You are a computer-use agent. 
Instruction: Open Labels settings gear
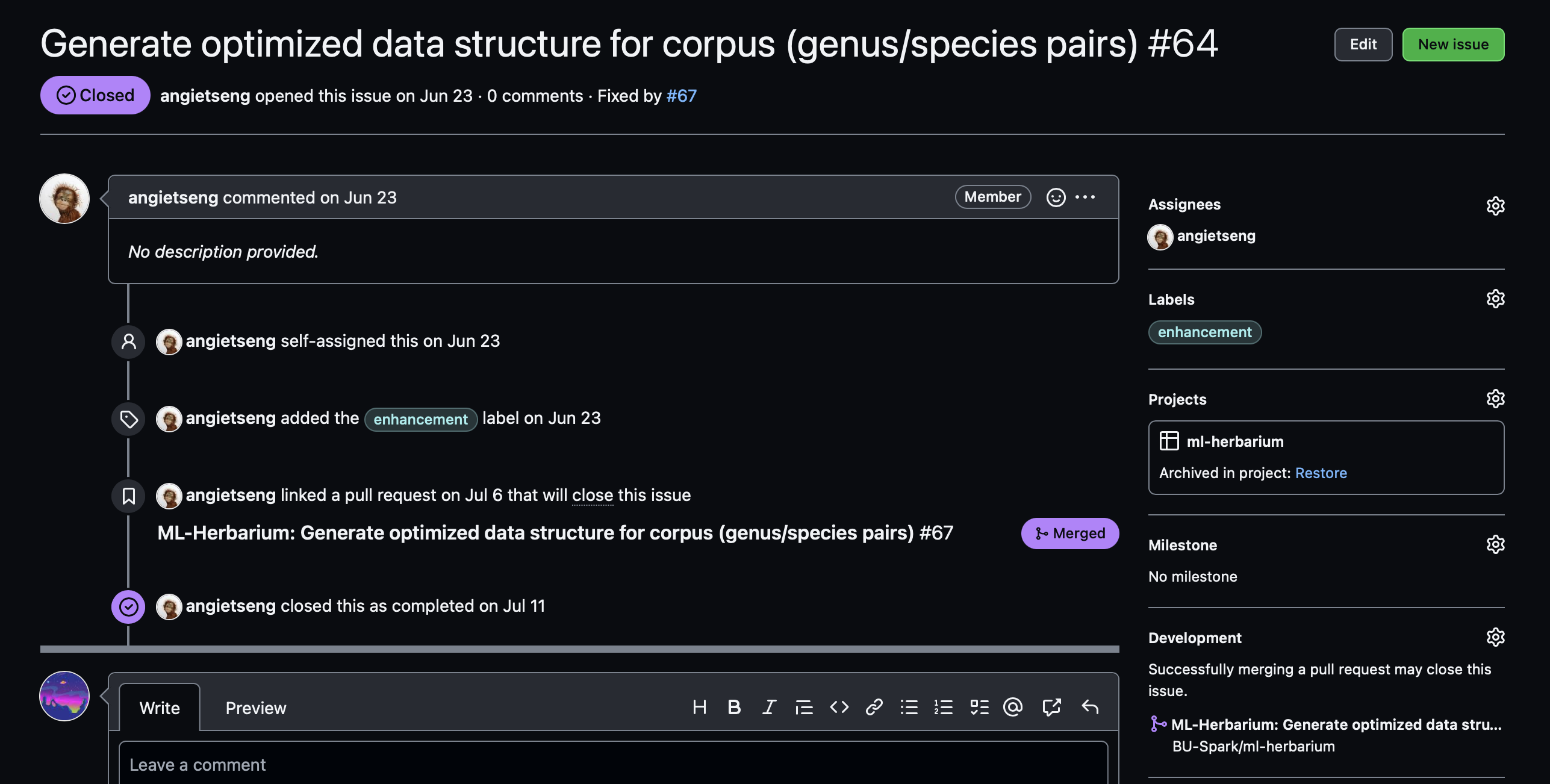(x=1495, y=299)
